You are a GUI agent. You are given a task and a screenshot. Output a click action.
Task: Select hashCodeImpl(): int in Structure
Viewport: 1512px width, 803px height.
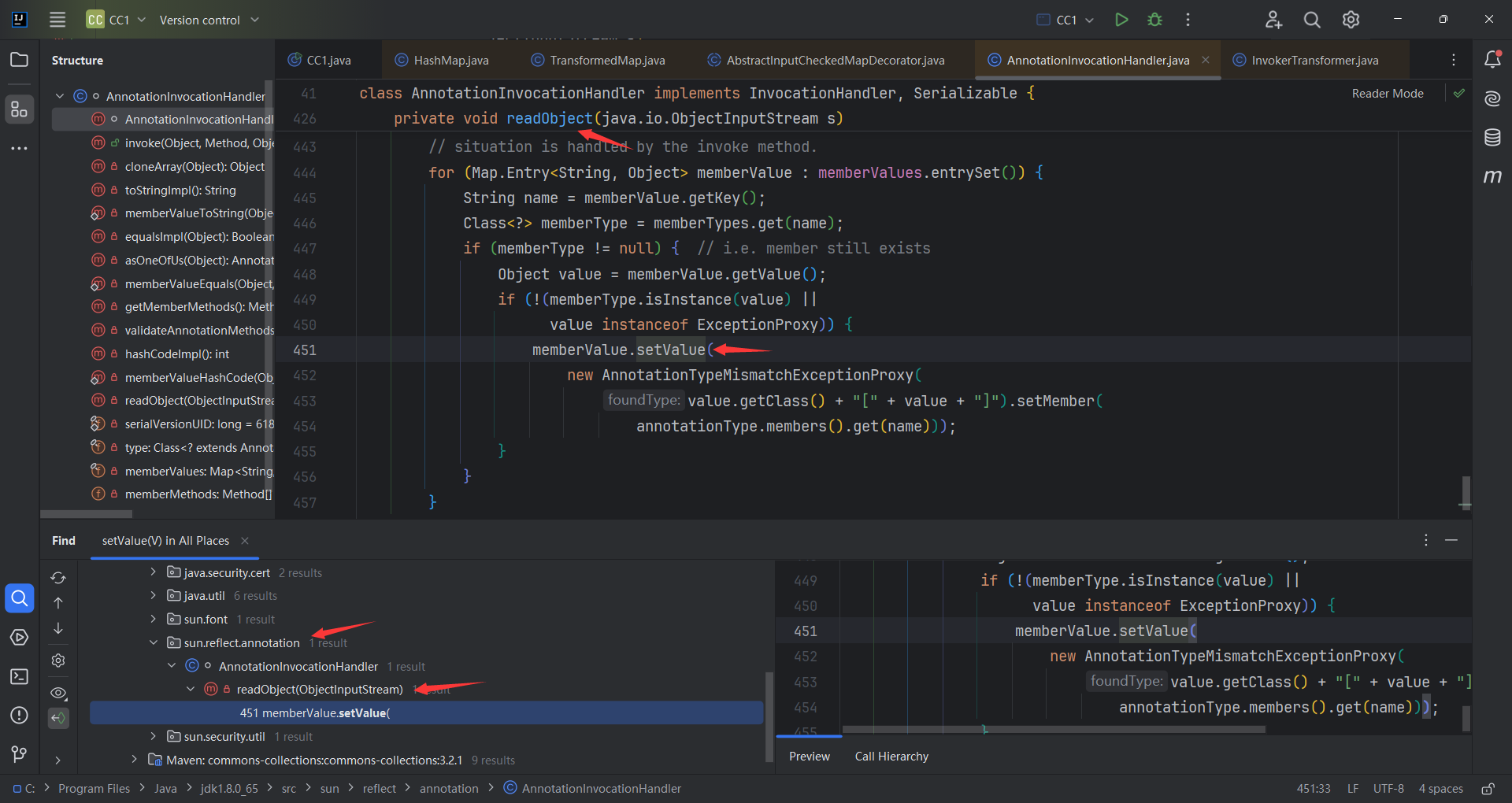click(164, 354)
